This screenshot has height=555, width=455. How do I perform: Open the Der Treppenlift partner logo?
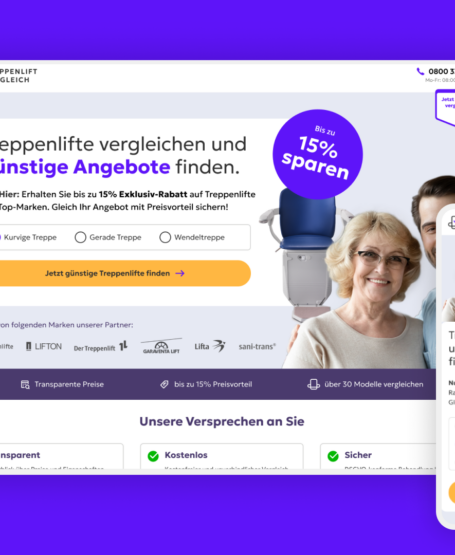101,347
